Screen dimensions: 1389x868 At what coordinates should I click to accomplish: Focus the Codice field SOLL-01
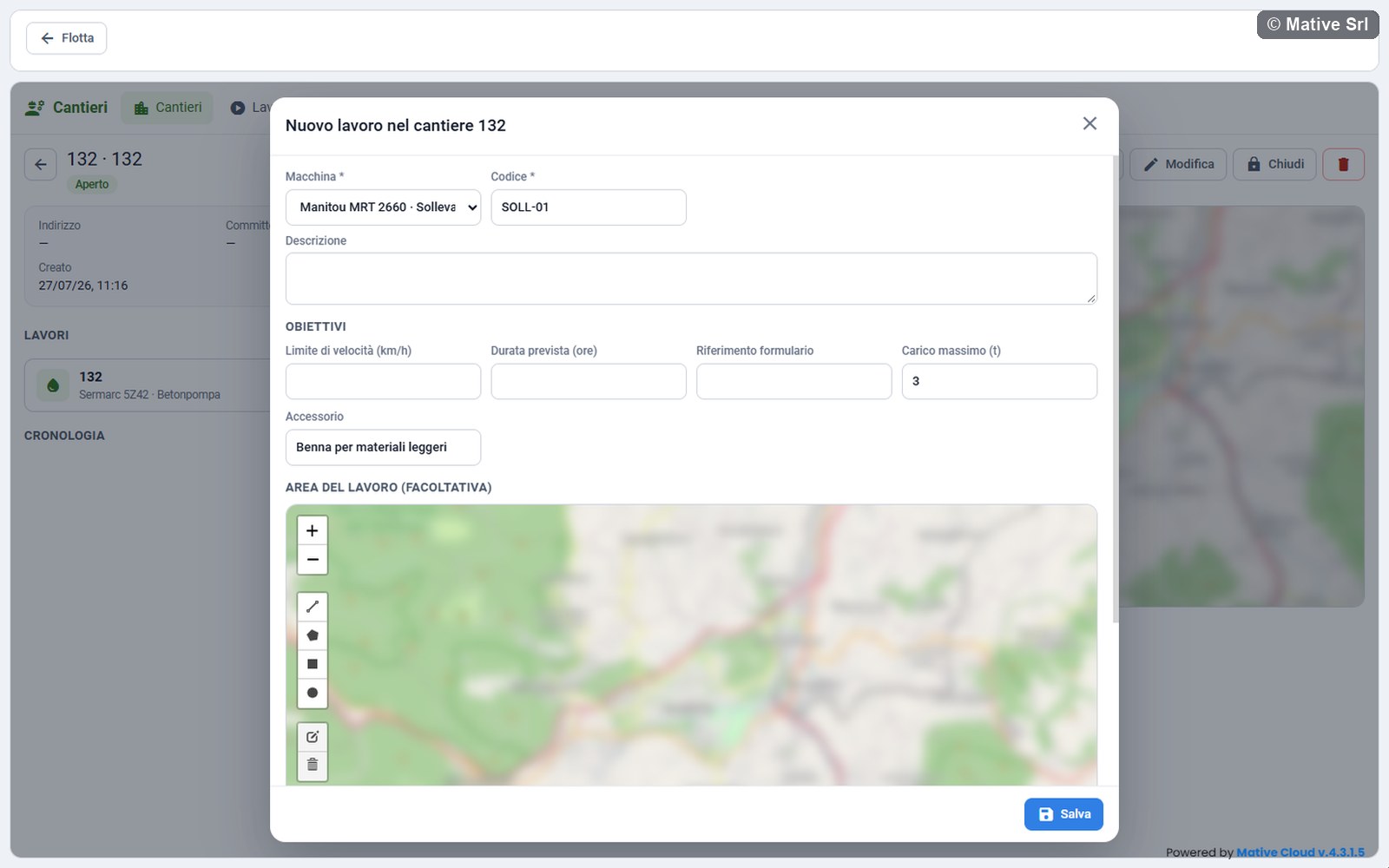[589, 207]
